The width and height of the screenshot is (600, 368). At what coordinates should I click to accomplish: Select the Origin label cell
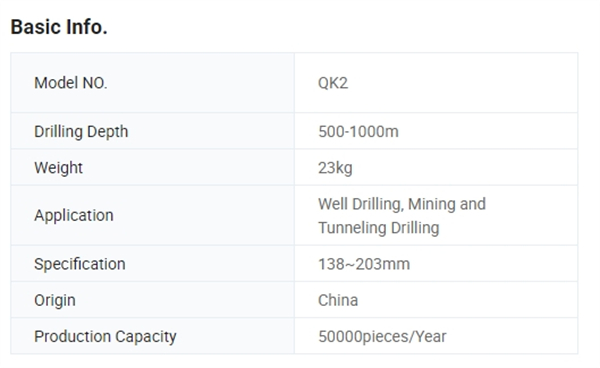(153, 300)
